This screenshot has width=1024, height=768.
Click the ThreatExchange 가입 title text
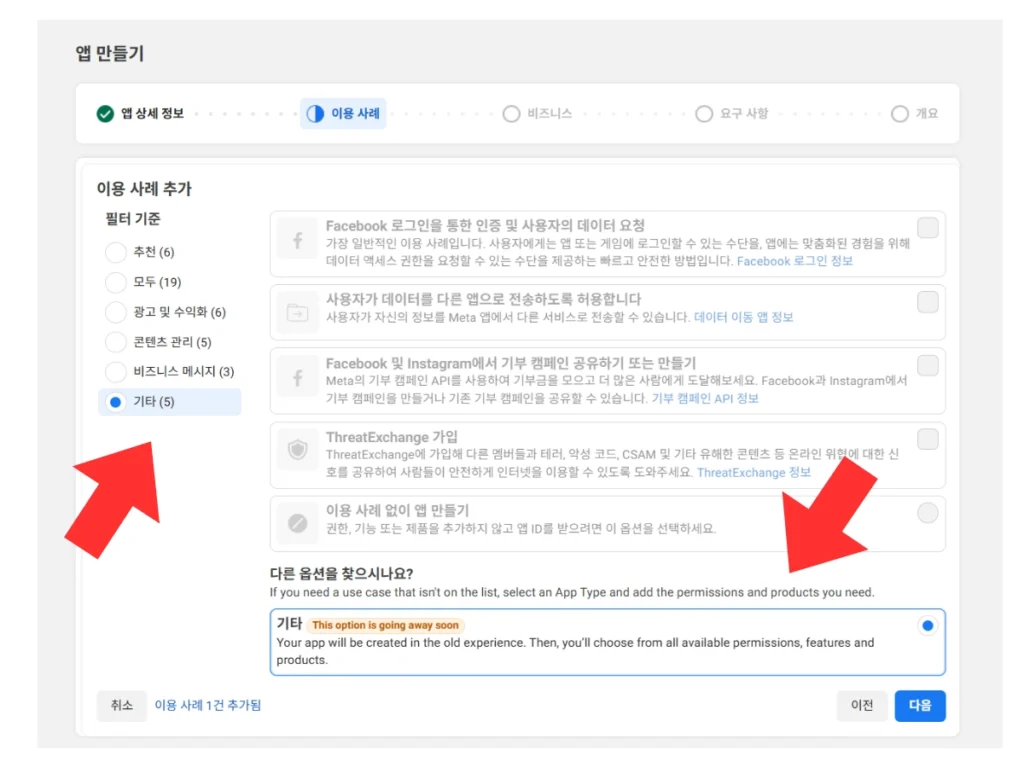click(x=392, y=437)
